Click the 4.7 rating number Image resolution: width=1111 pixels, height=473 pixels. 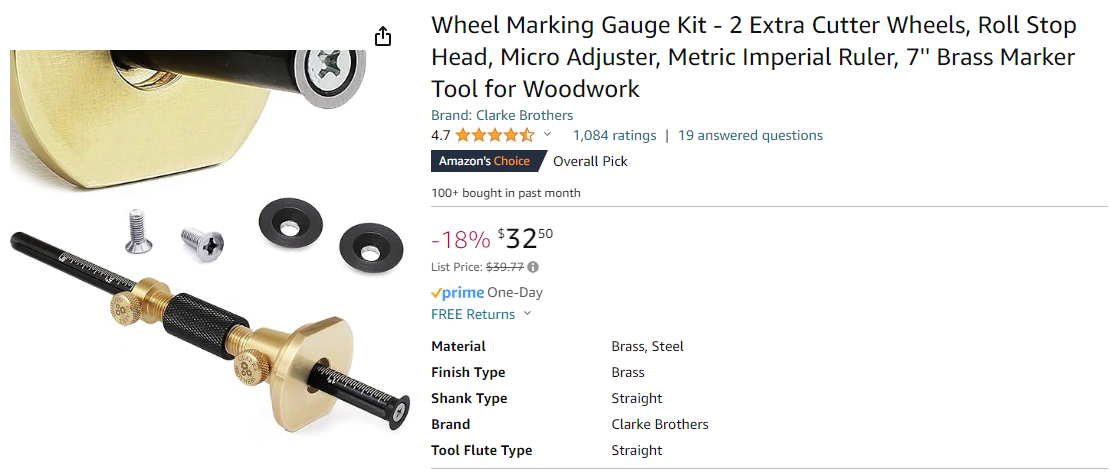(x=441, y=135)
